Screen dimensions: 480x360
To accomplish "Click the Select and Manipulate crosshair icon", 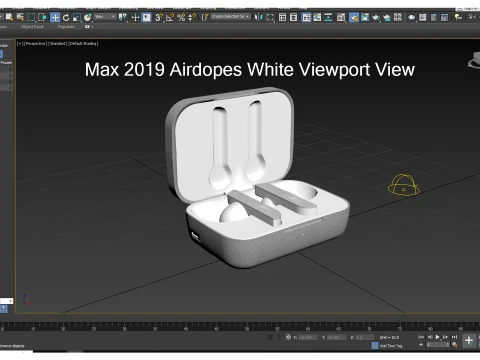I will (135, 17).
